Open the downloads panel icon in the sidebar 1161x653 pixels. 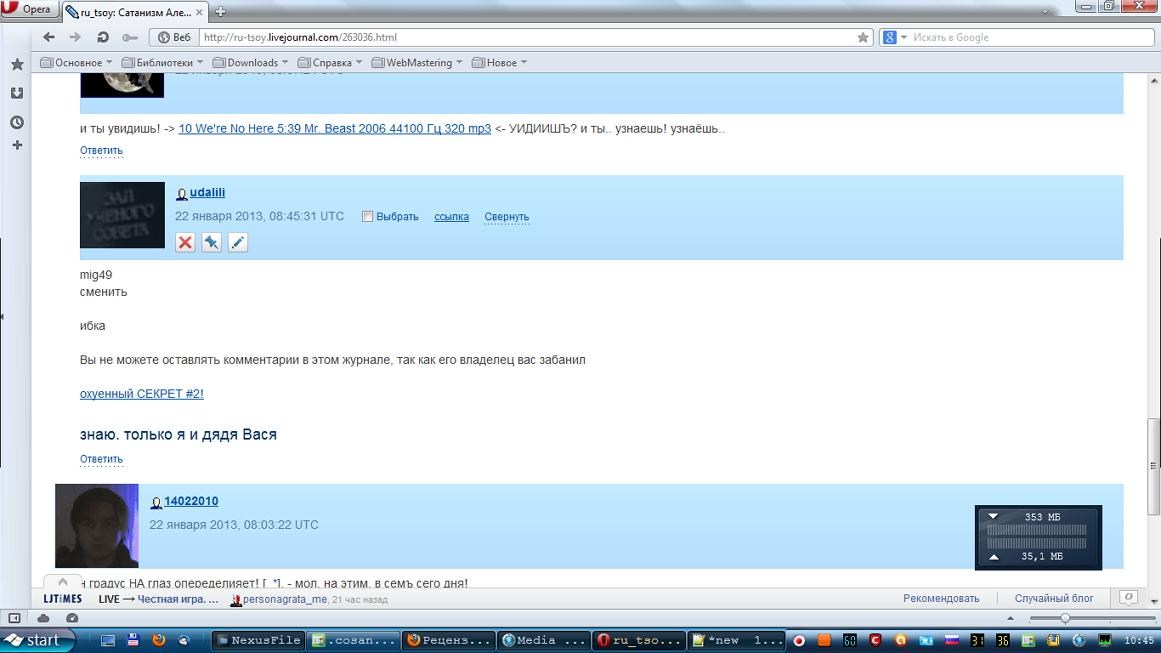[17, 93]
